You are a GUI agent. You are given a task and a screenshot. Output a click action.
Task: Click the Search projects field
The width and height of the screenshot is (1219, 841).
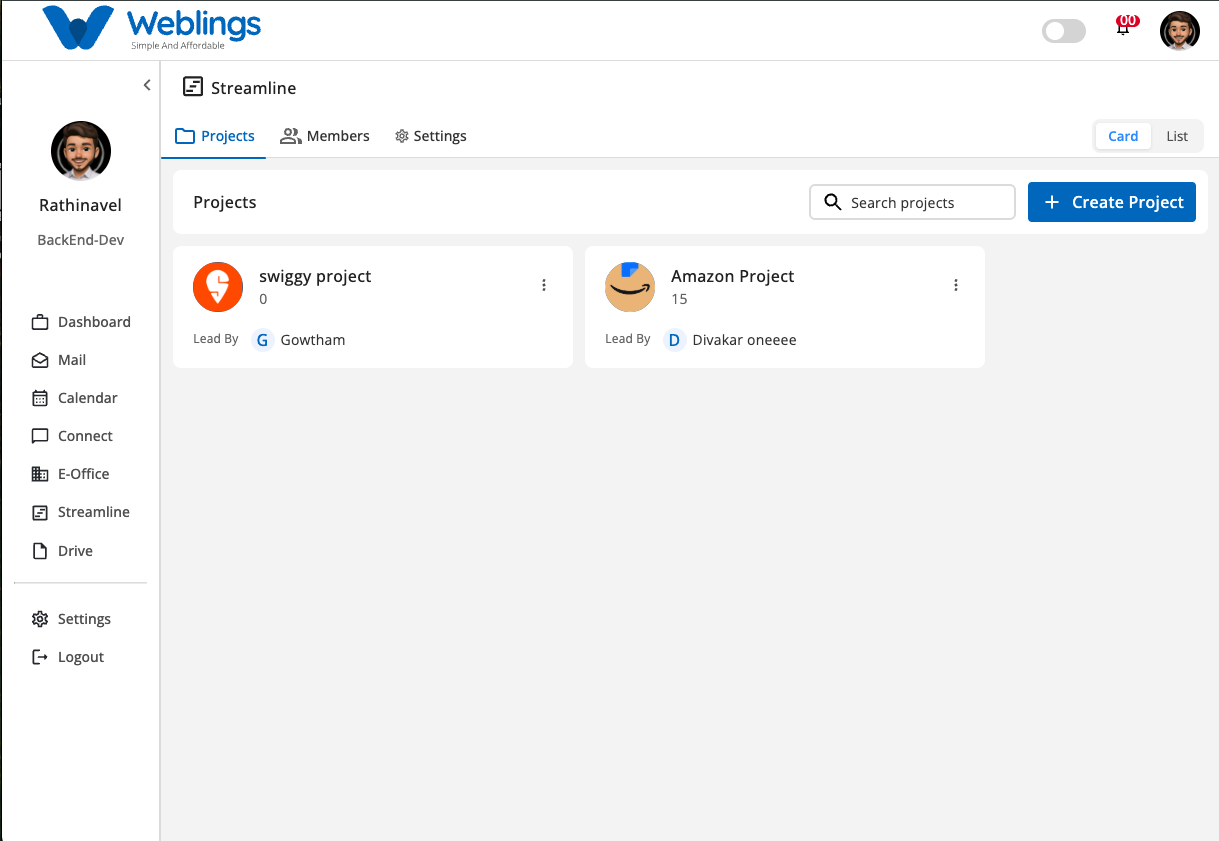tap(912, 202)
